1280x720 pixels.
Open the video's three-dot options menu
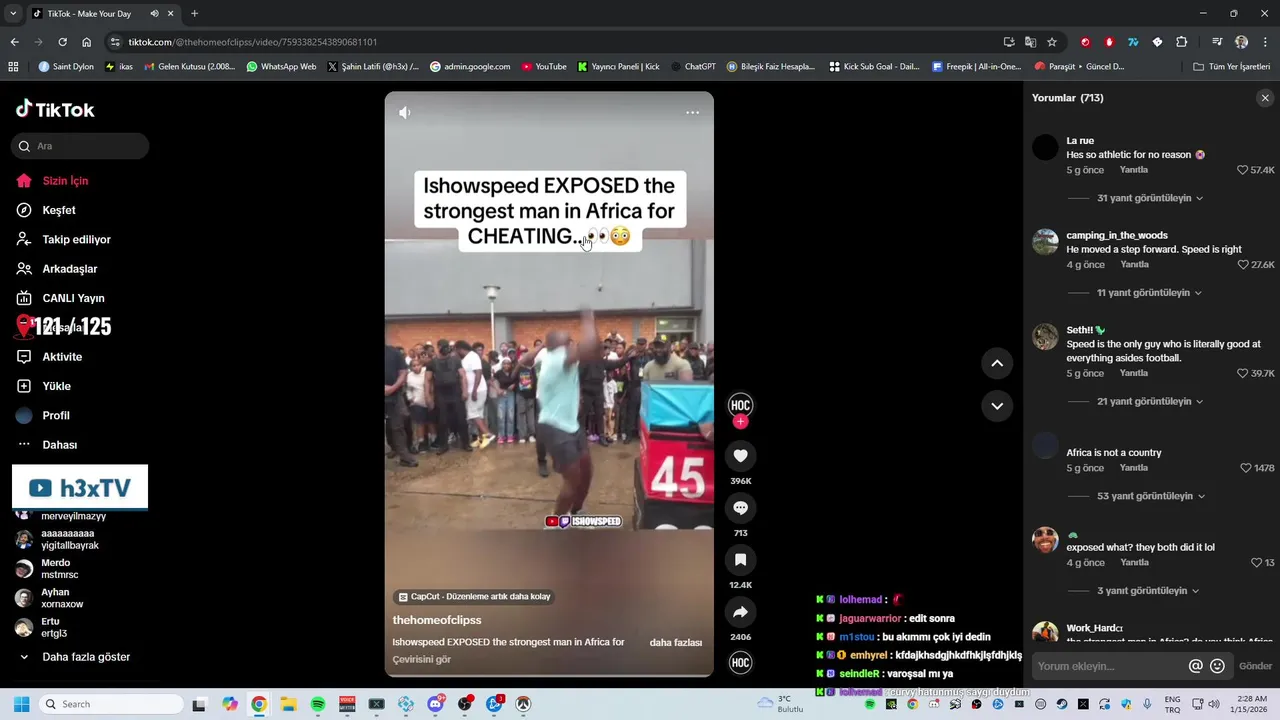(692, 113)
